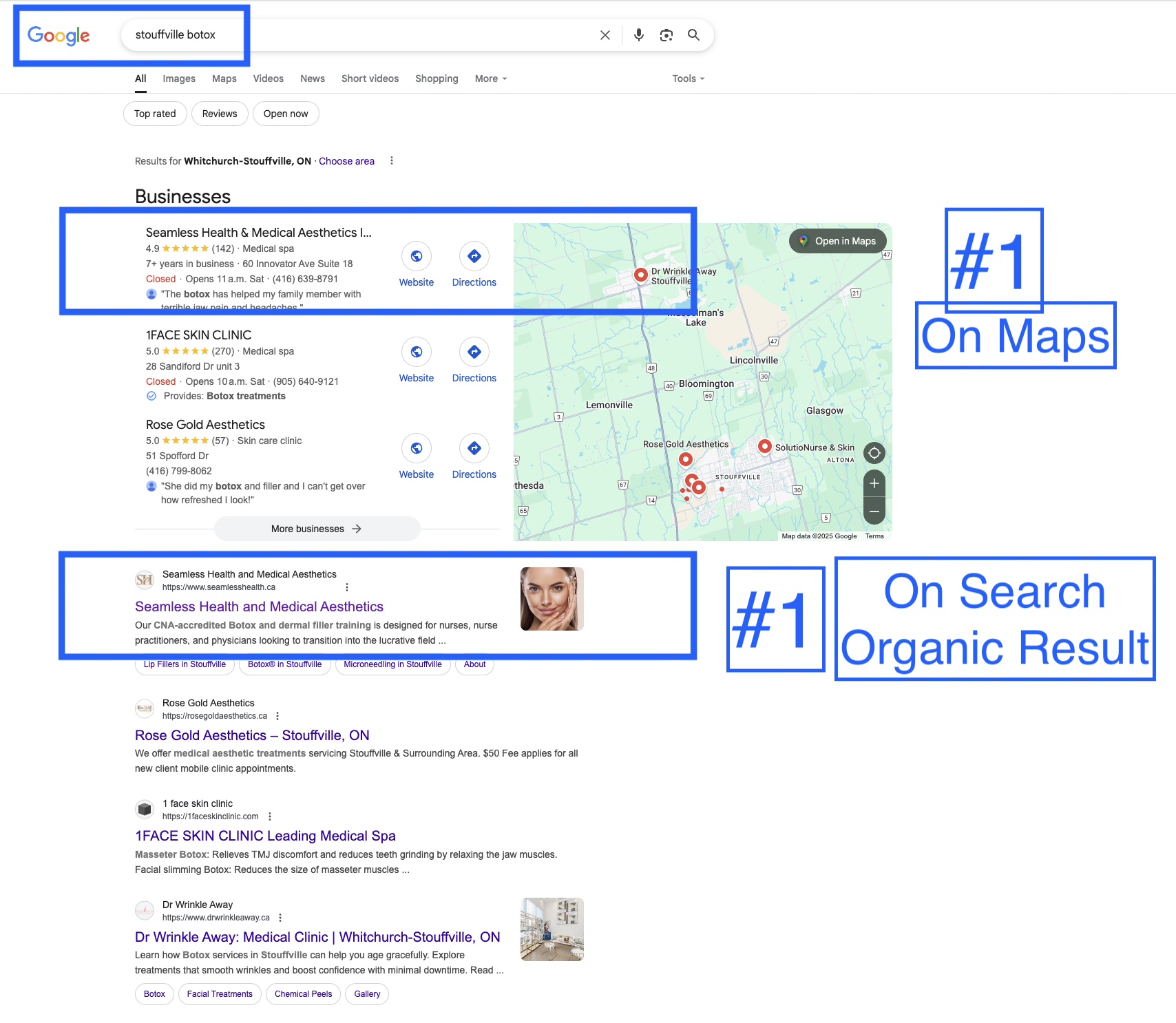Viewport: 1176px width, 1023px height.
Task: Open more options for 1faceskinclinic.com result
Action: click(x=270, y=816)
